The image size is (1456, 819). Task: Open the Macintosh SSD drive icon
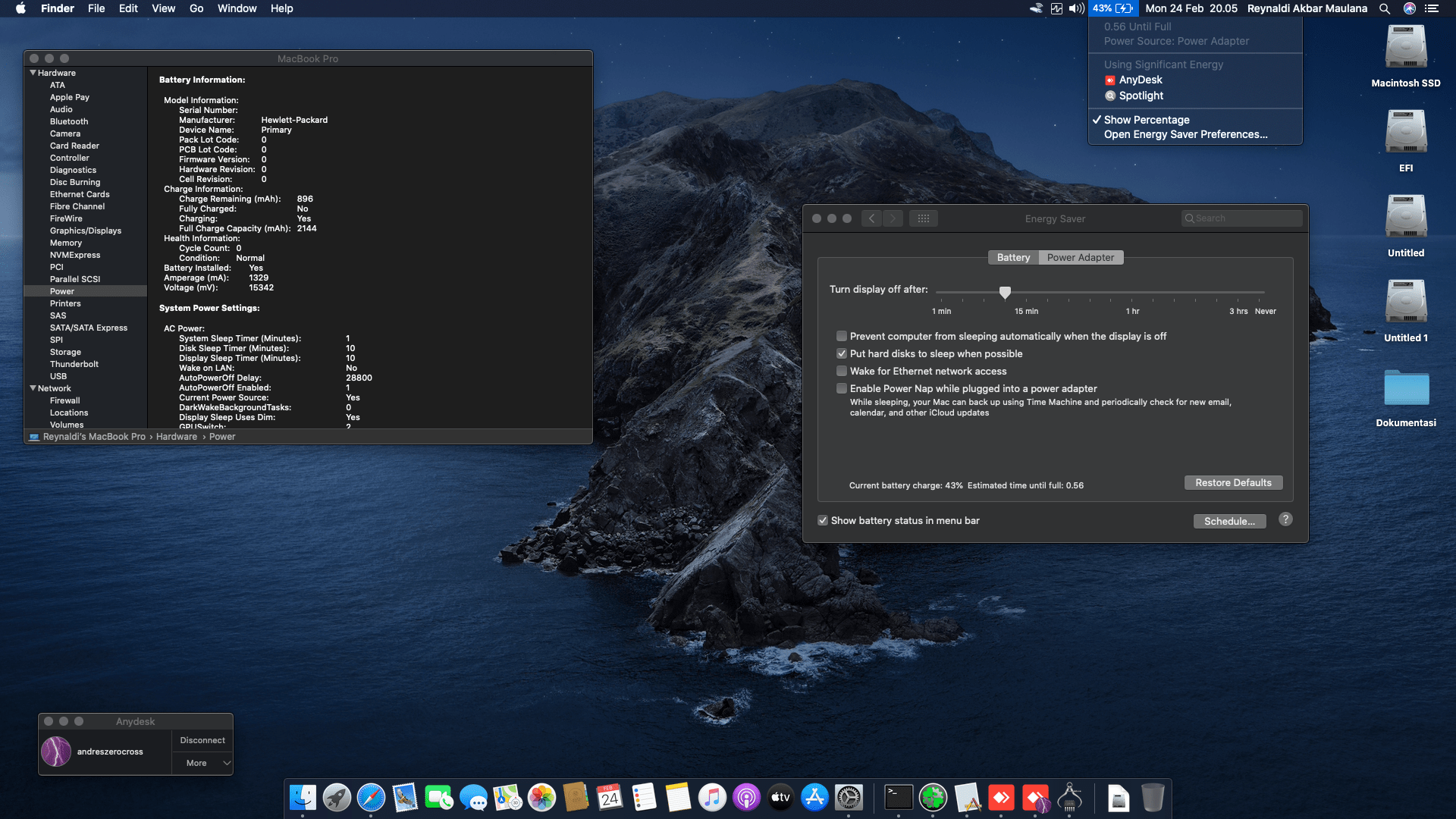(x=1405, y=47)
